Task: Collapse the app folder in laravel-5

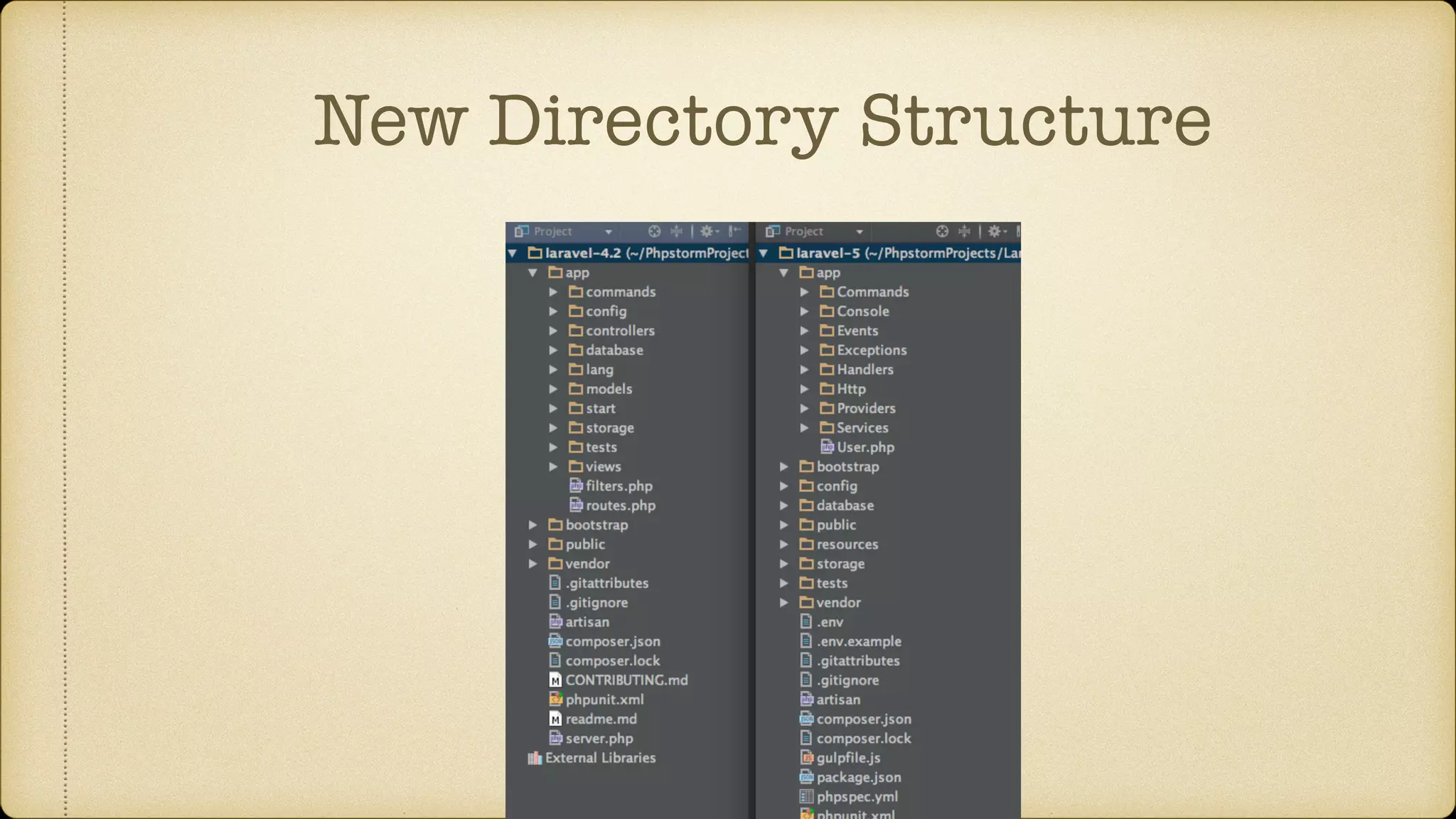Action: pos(783,273)
